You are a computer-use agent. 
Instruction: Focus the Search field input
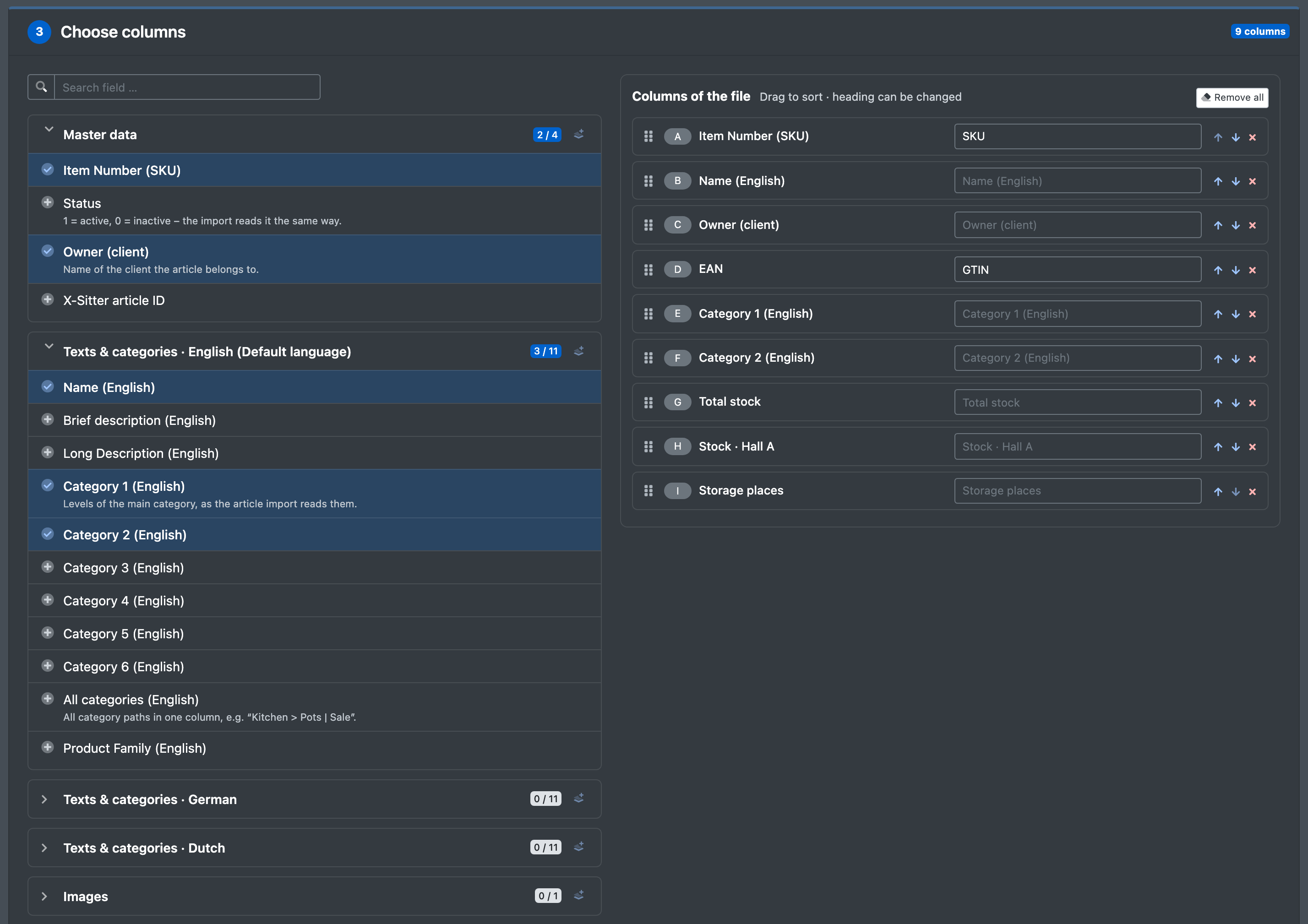tap(187, 87)
